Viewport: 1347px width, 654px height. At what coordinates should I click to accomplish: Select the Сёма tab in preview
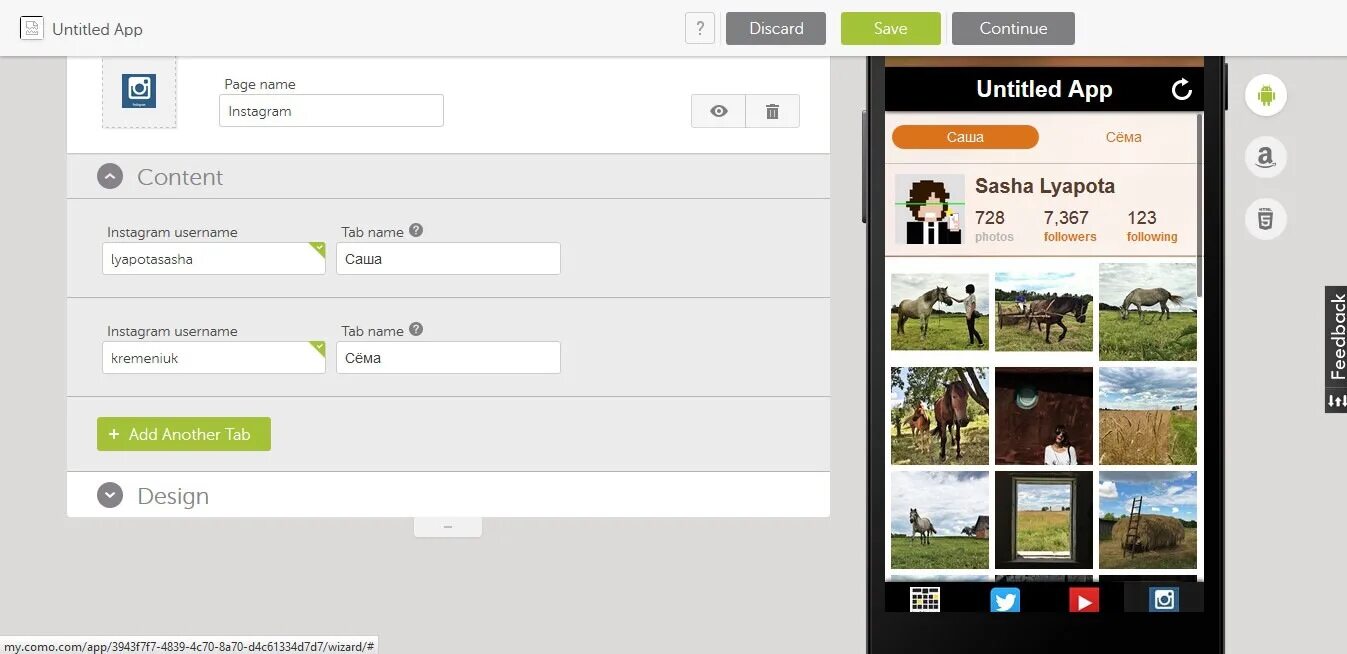point(1123,137)
